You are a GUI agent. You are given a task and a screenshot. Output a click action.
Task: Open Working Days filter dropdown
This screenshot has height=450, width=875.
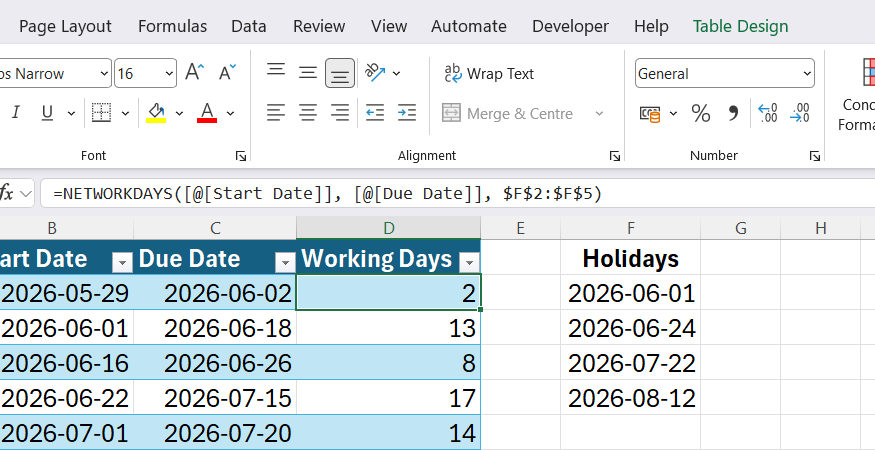(469, 262)
